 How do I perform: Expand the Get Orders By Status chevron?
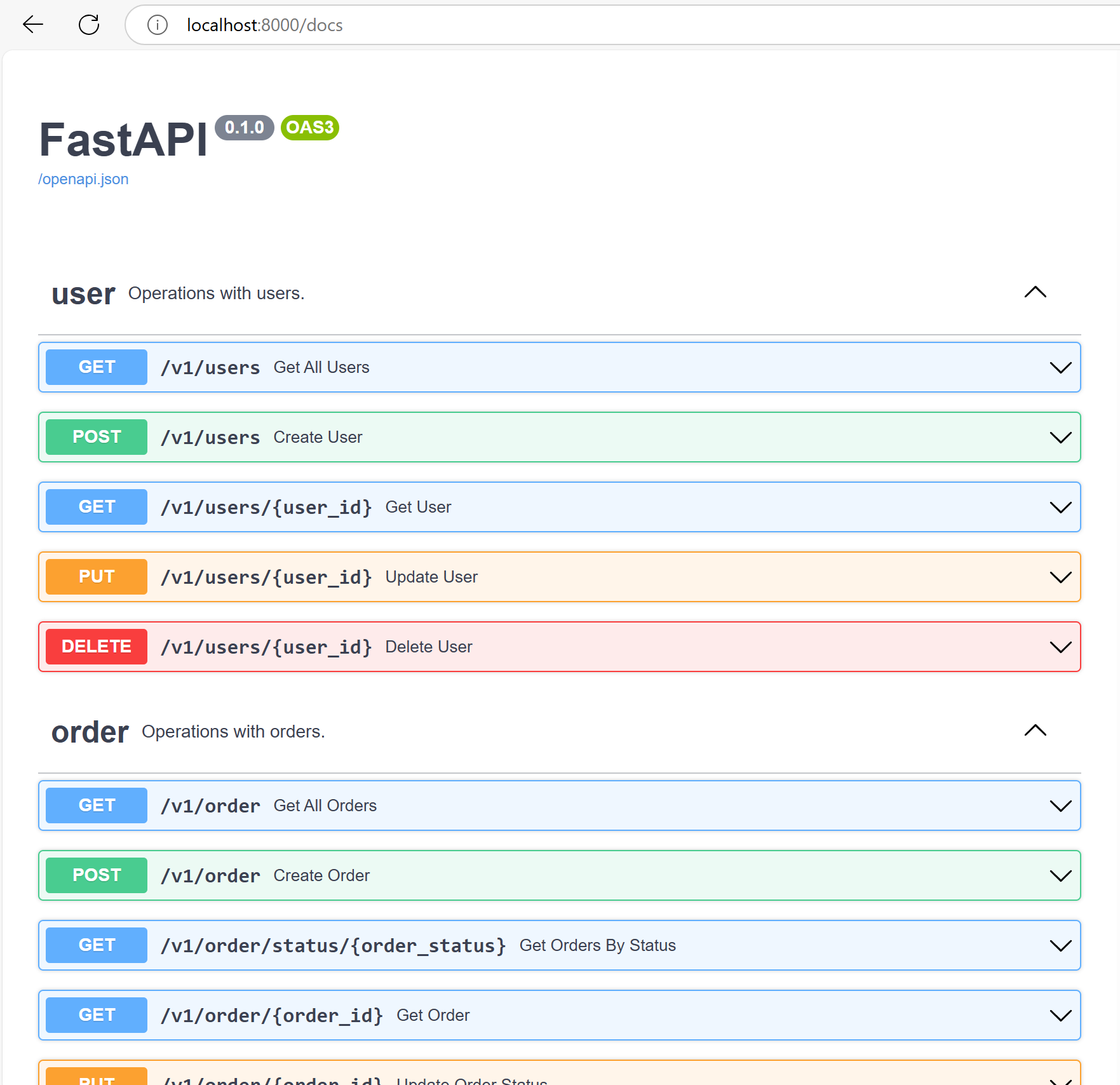point(1061,945)
